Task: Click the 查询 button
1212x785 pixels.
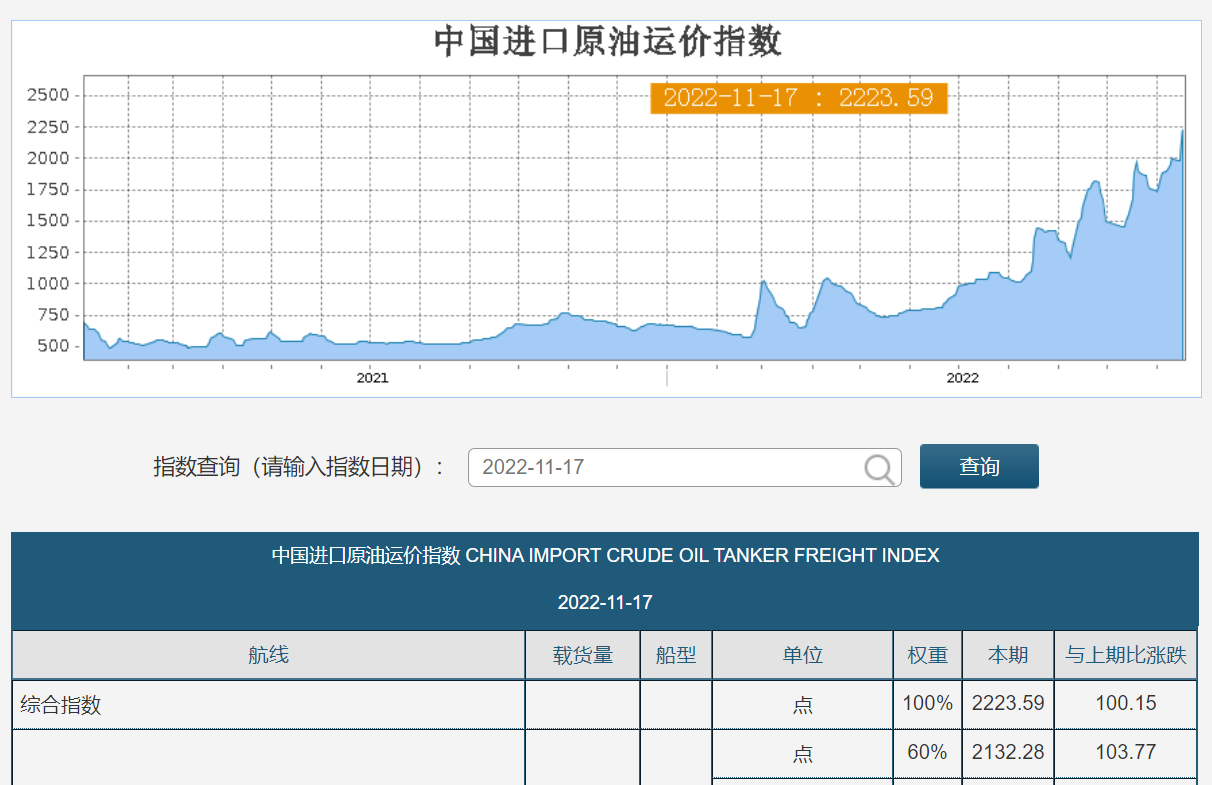Action: [979, 466]
